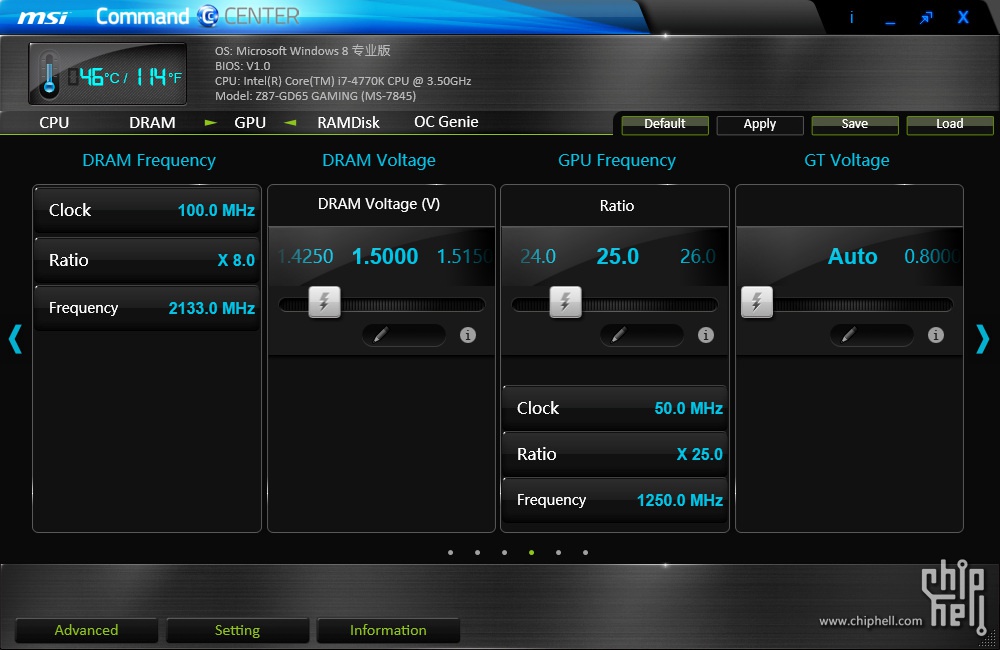The width and height of the screenshot is (1000, 650).
Task: Save the current settings profile
Action: click(x=855, y=124)
